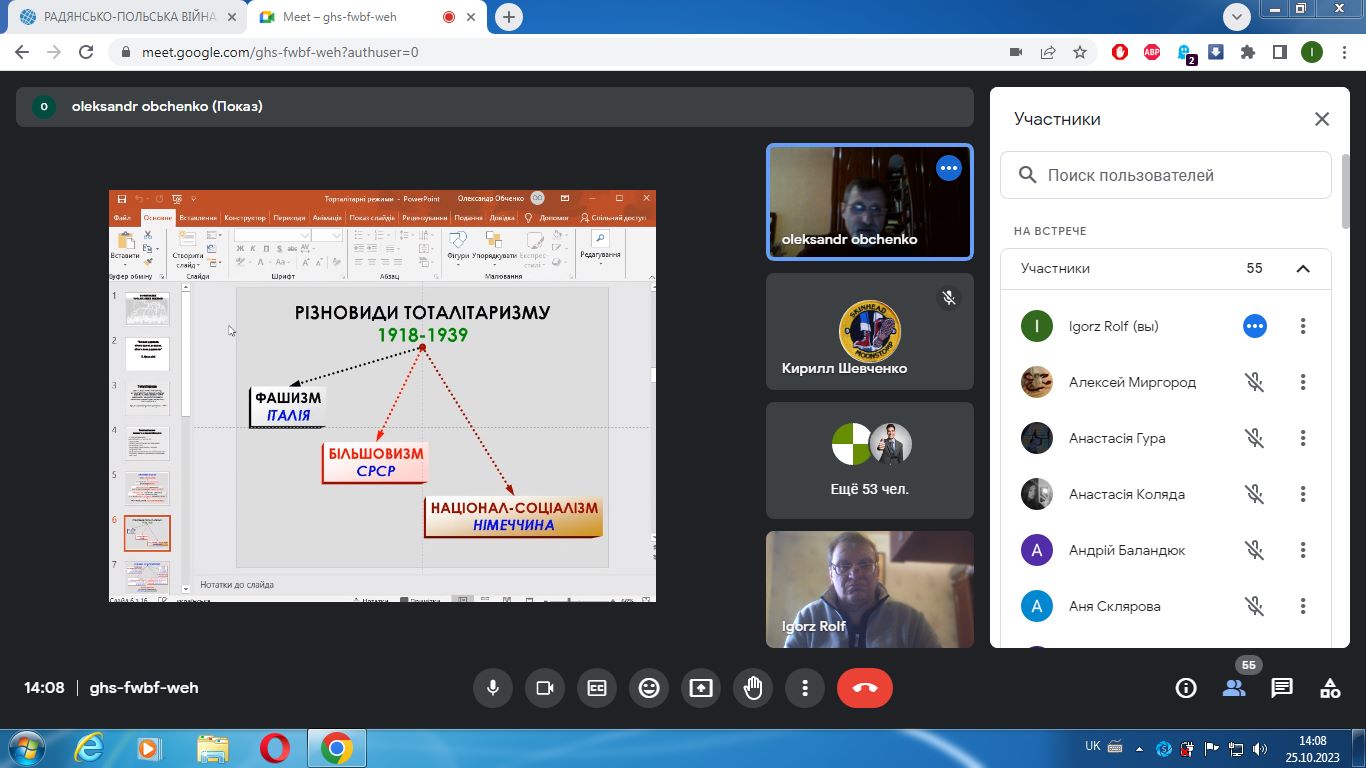Open the activities icon
Screen dimensions: 1366x768
coord(1330,688)
